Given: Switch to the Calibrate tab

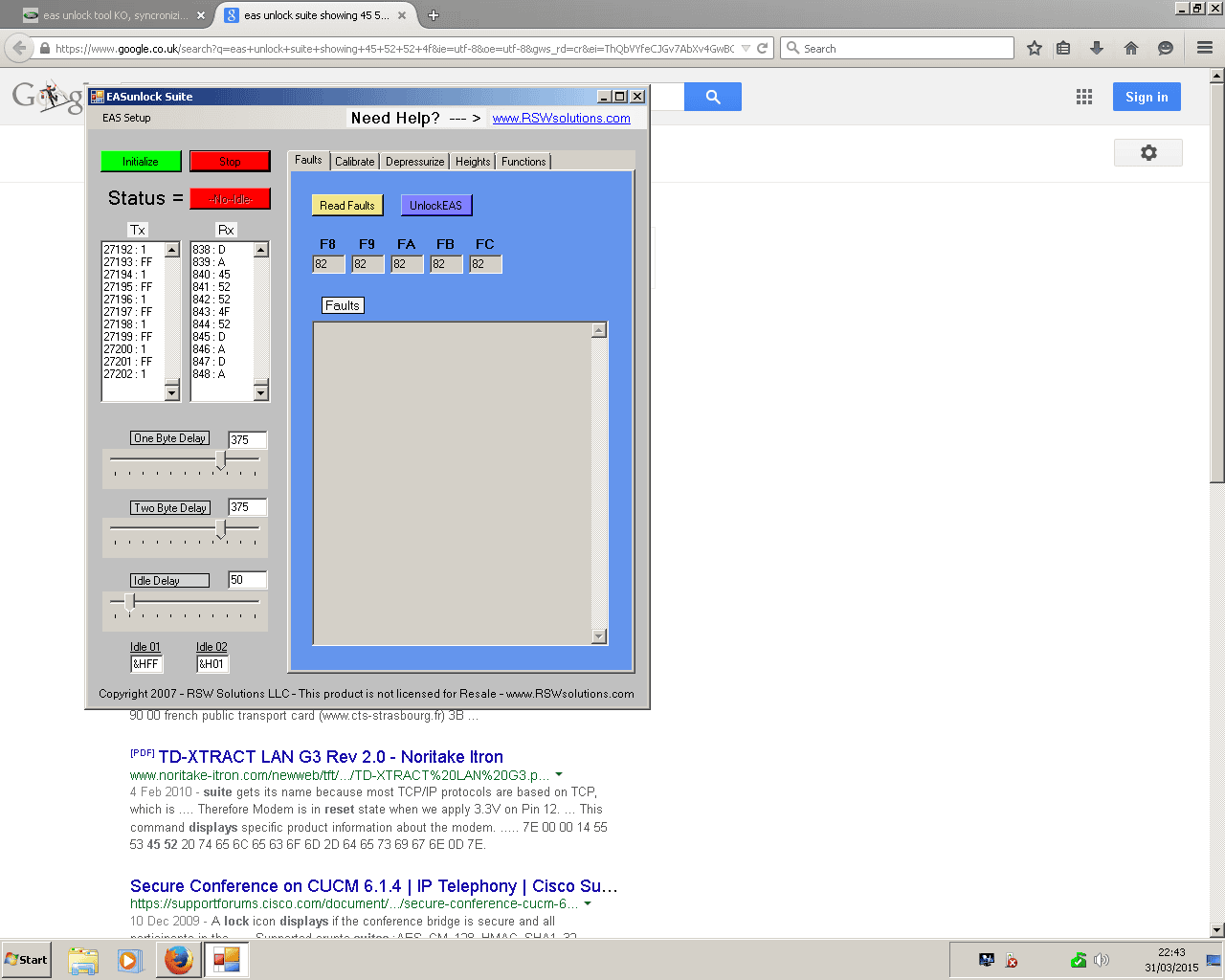Looking at the screenshot, I should (x=354, y=162).
